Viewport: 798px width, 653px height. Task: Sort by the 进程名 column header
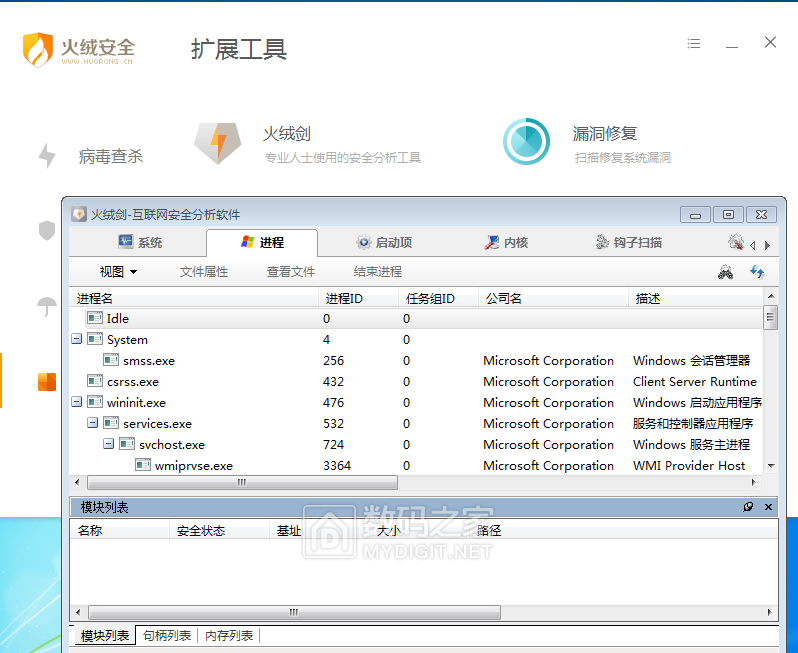coord(193,298)
